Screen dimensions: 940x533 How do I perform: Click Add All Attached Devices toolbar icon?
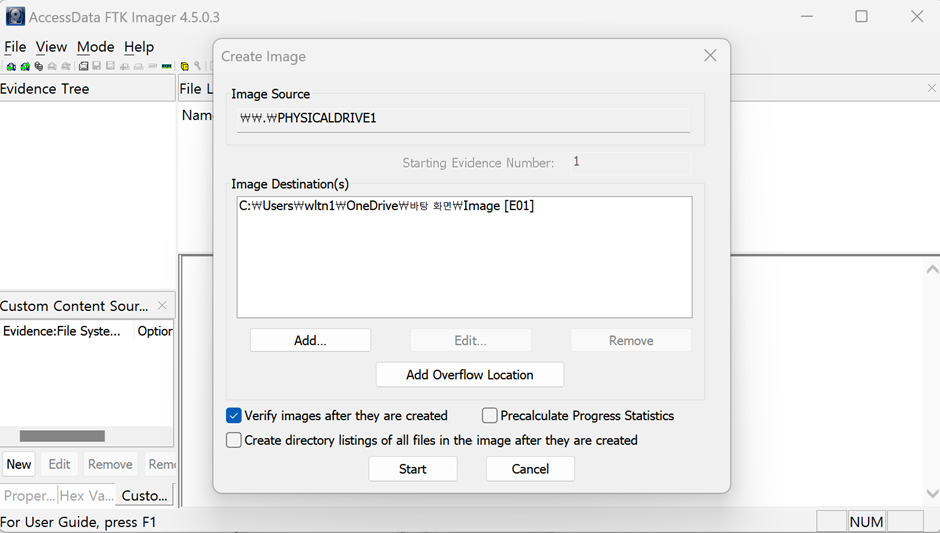pos(25,67)
